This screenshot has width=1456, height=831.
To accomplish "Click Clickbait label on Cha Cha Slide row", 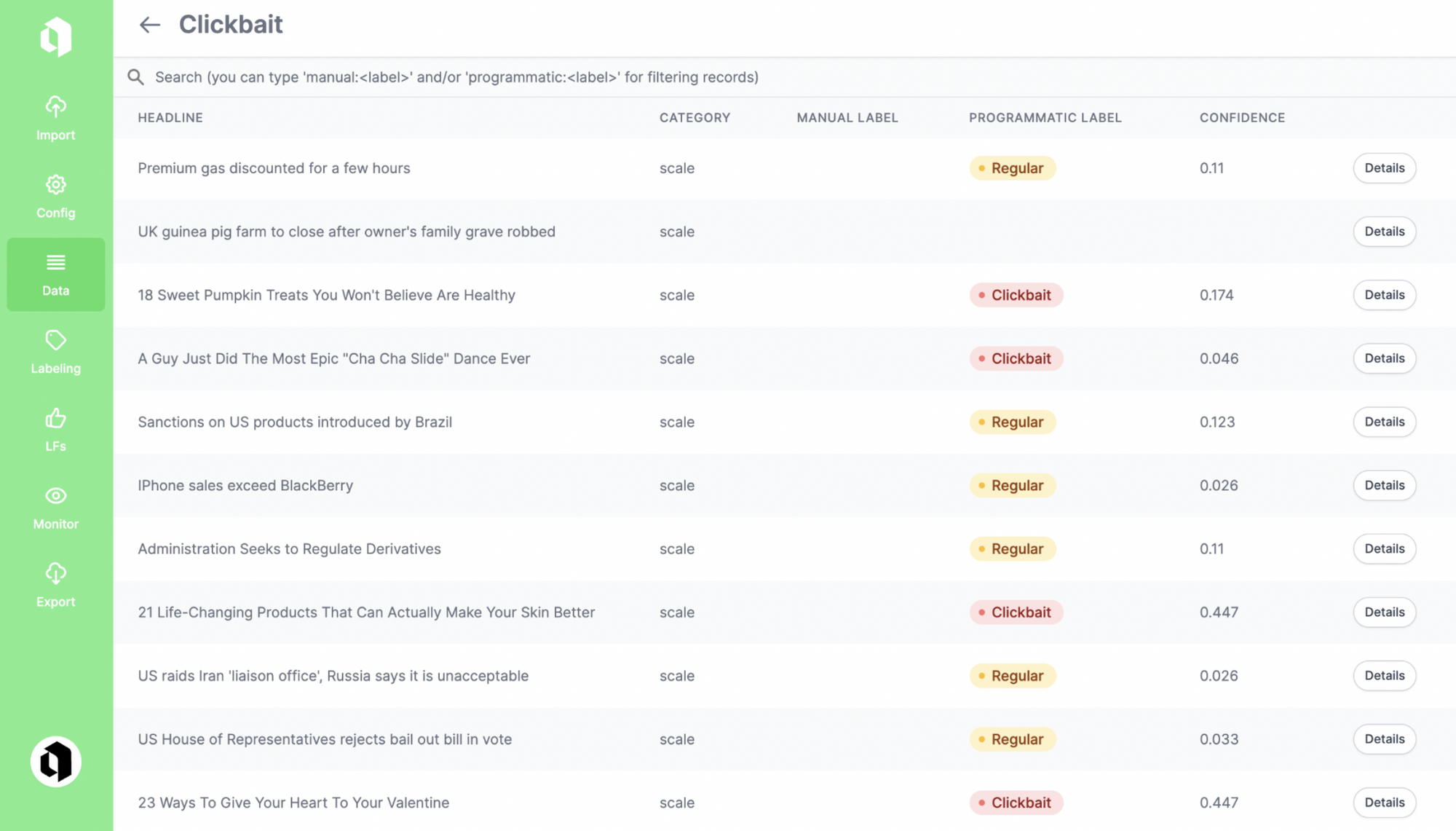I will tap(1016, 358).
